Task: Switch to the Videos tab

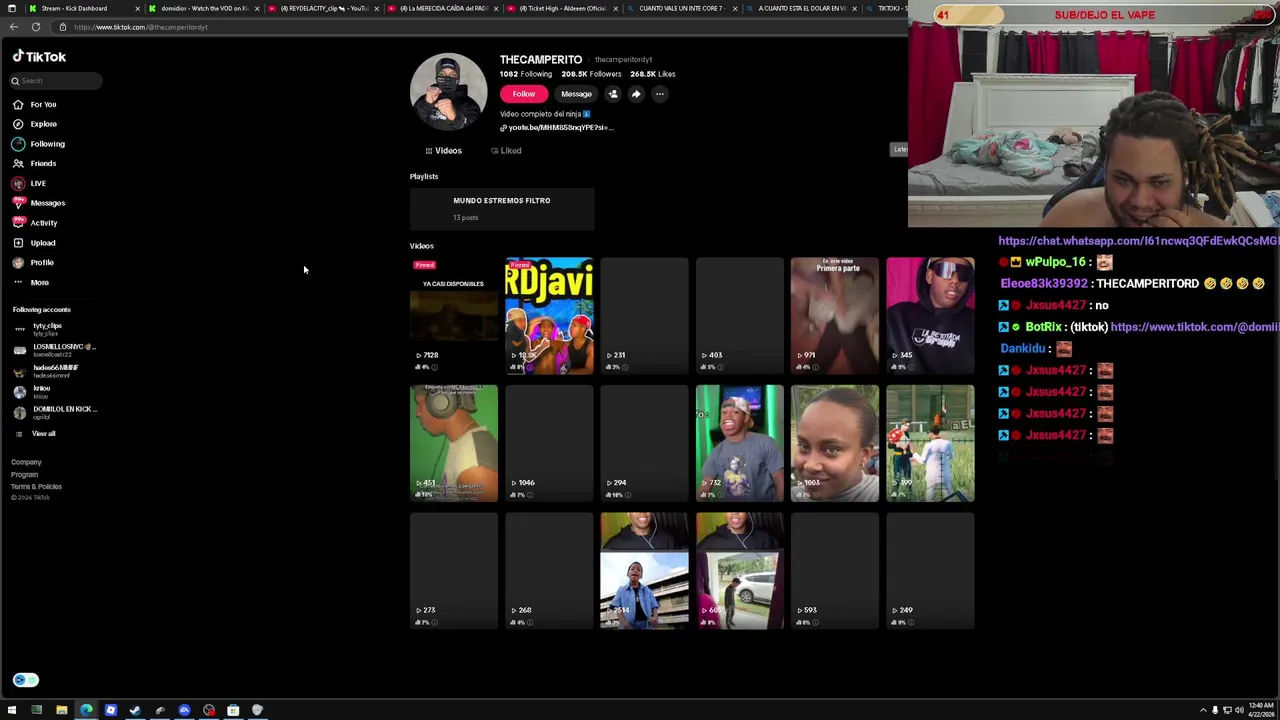Action: [x=443, y=151]
